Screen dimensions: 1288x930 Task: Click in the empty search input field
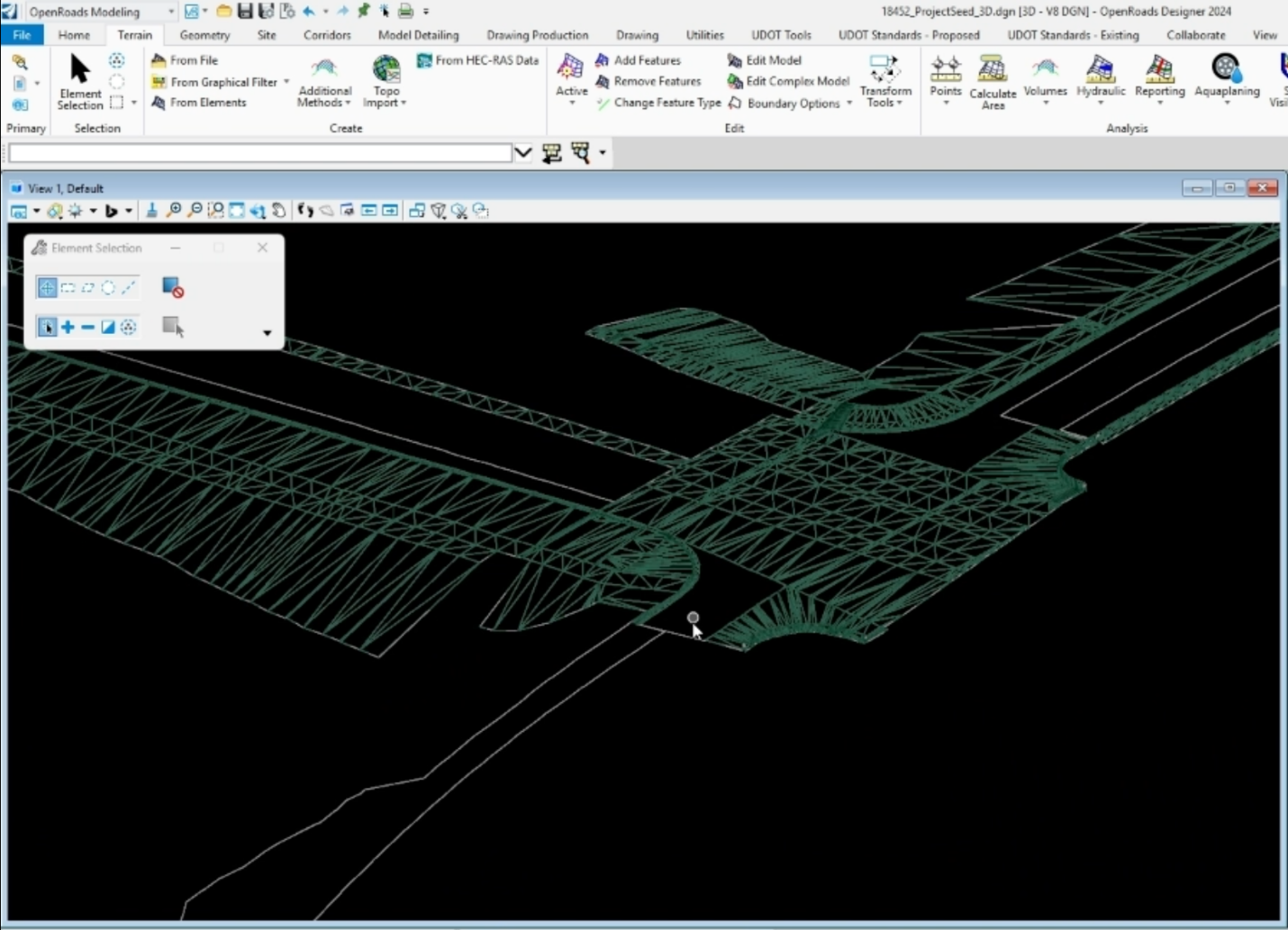[x=259, y=154]
